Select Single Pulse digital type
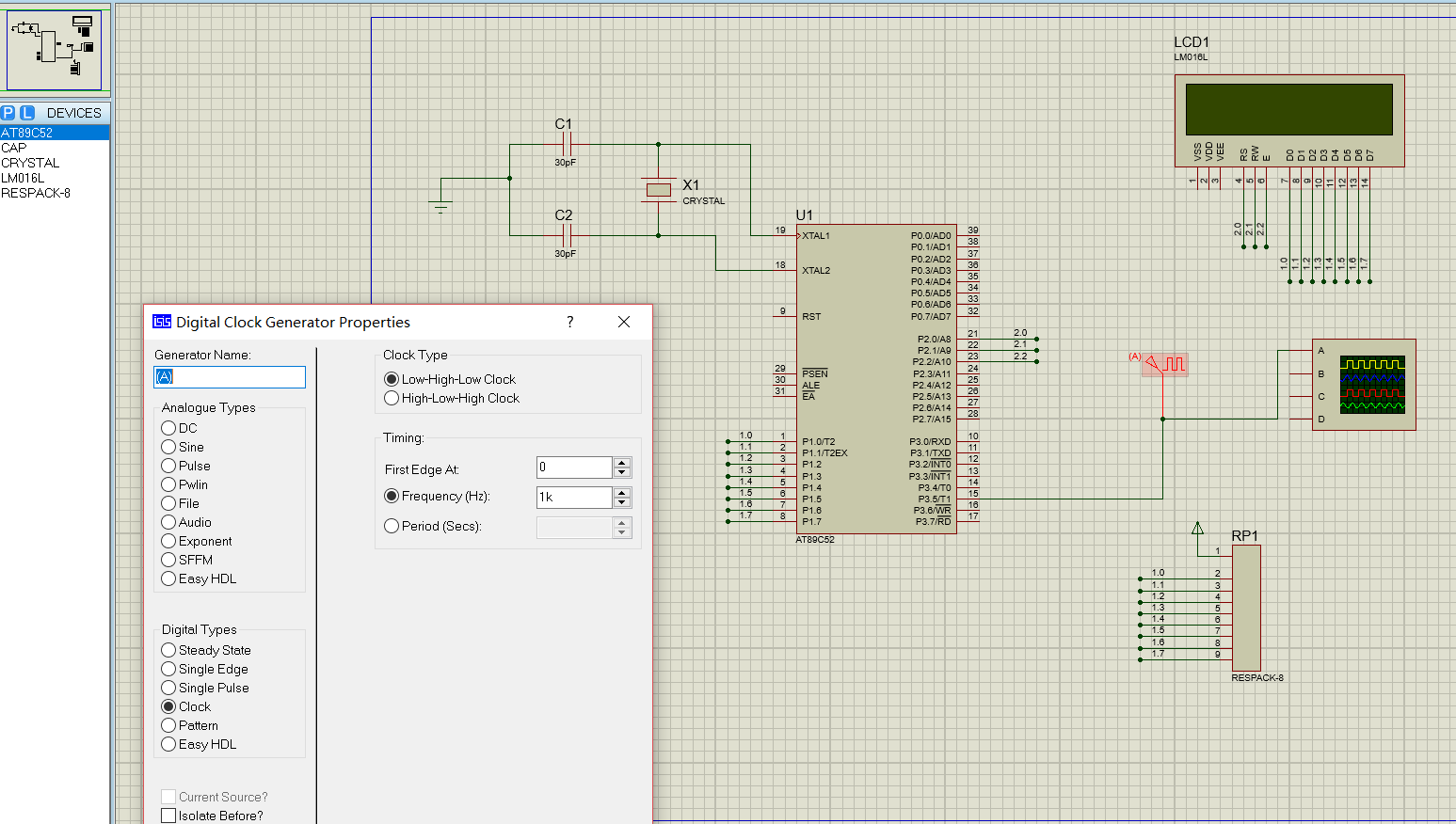This screenshot has width=1456, height=824. [168, 688]
